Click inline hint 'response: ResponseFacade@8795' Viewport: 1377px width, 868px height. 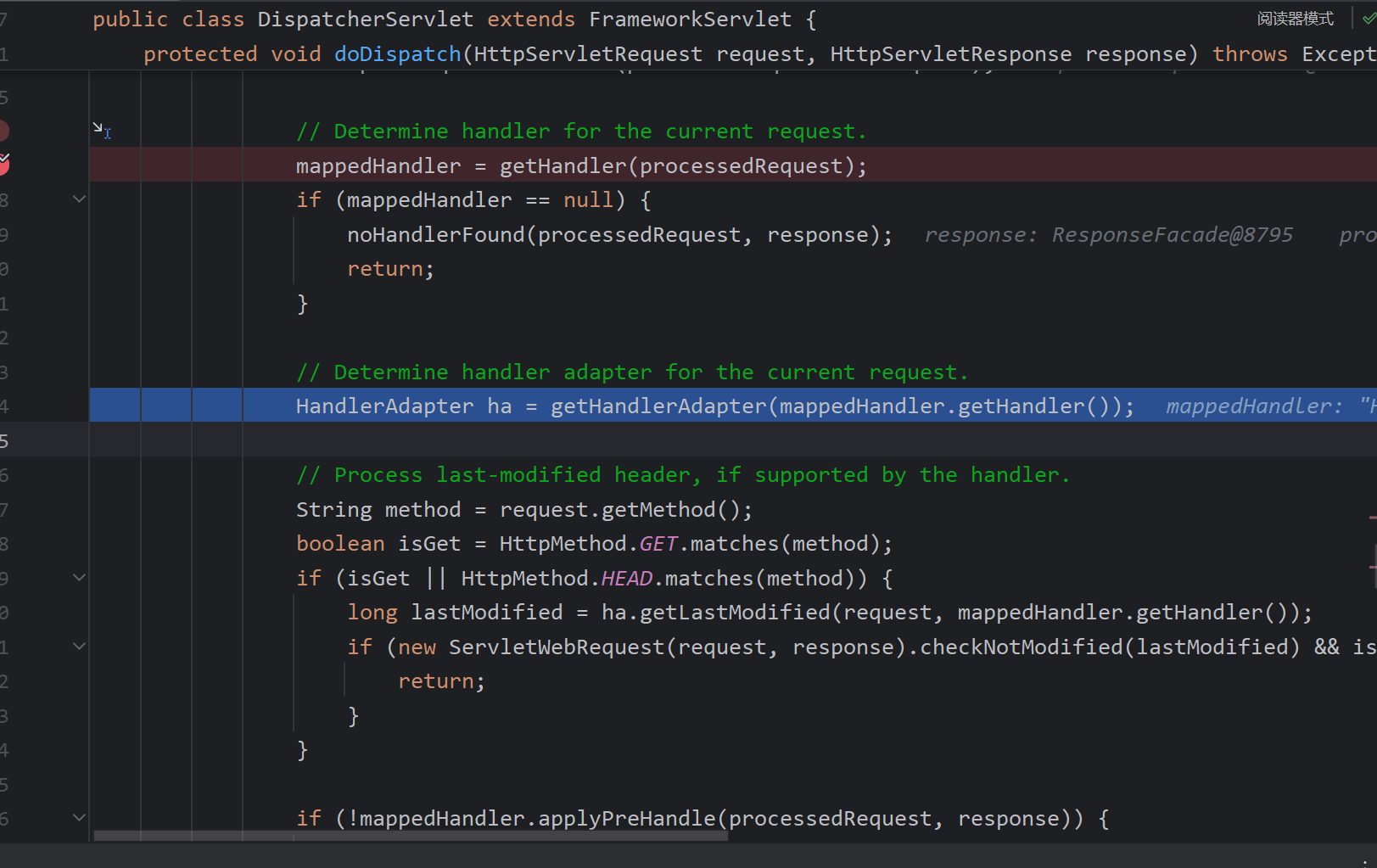pos(1109,234)
